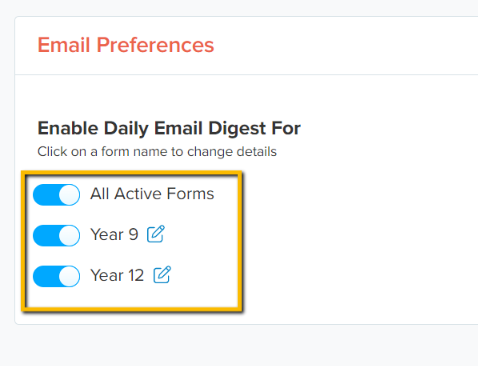
Task: Disable the All Active Forms digest toggle
Action: [x=56, y=195]
